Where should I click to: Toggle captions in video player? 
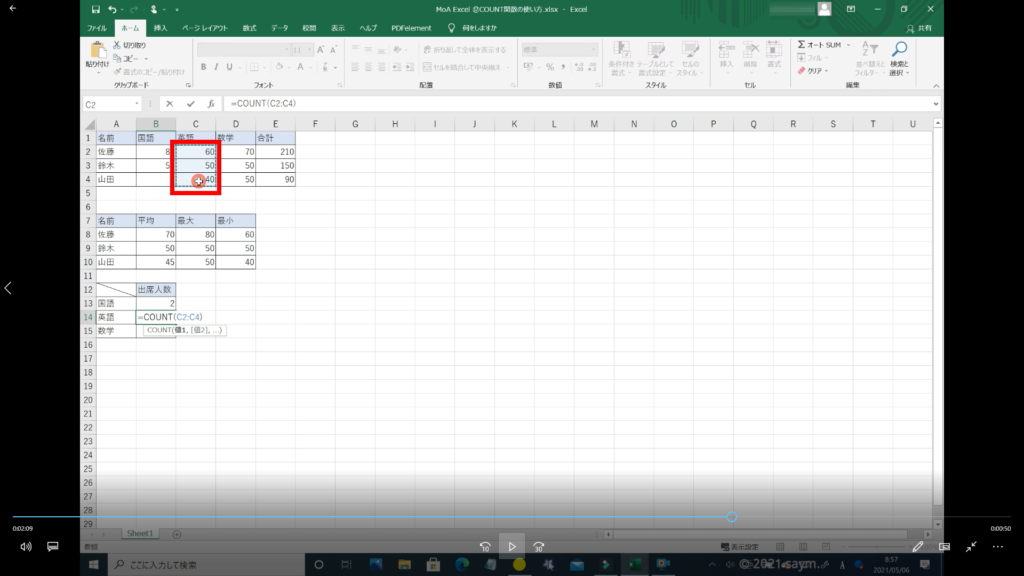coord(53,547)
